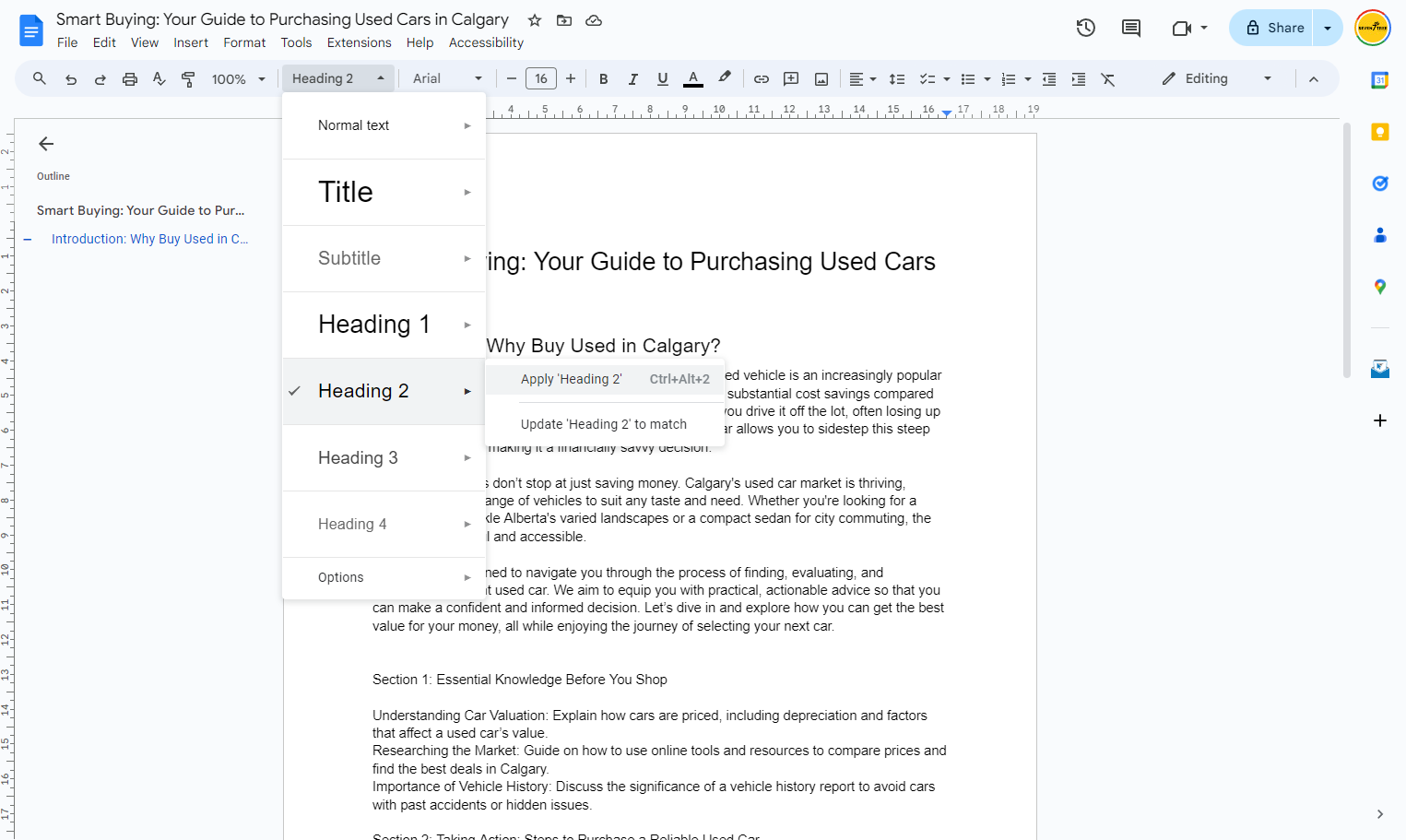The image size is (1406, 840).
Task: Choose Normal text style
Action: pyautogui.click(x=384, y=125)
